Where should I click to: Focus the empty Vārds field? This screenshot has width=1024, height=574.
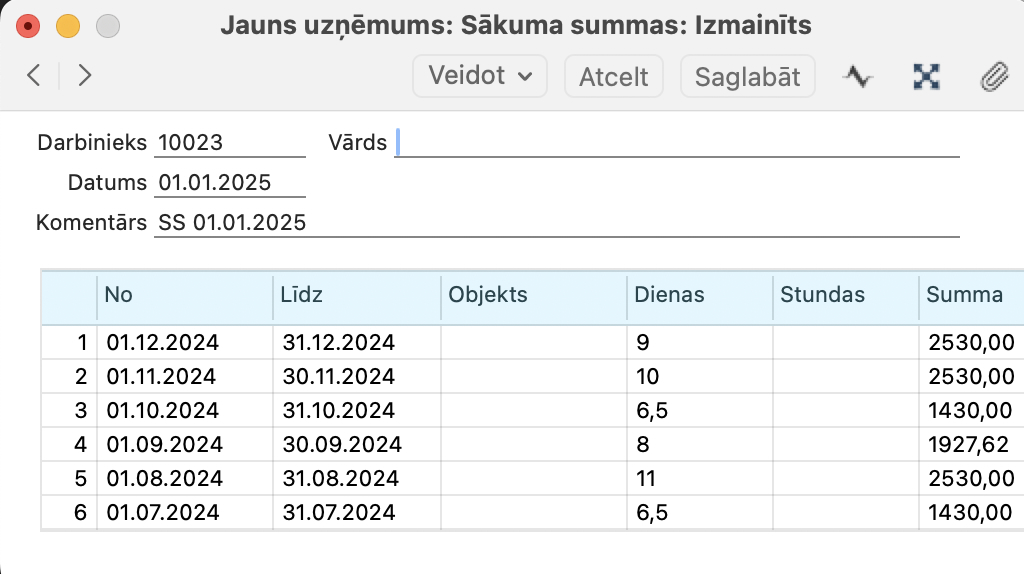coord(677,142)
